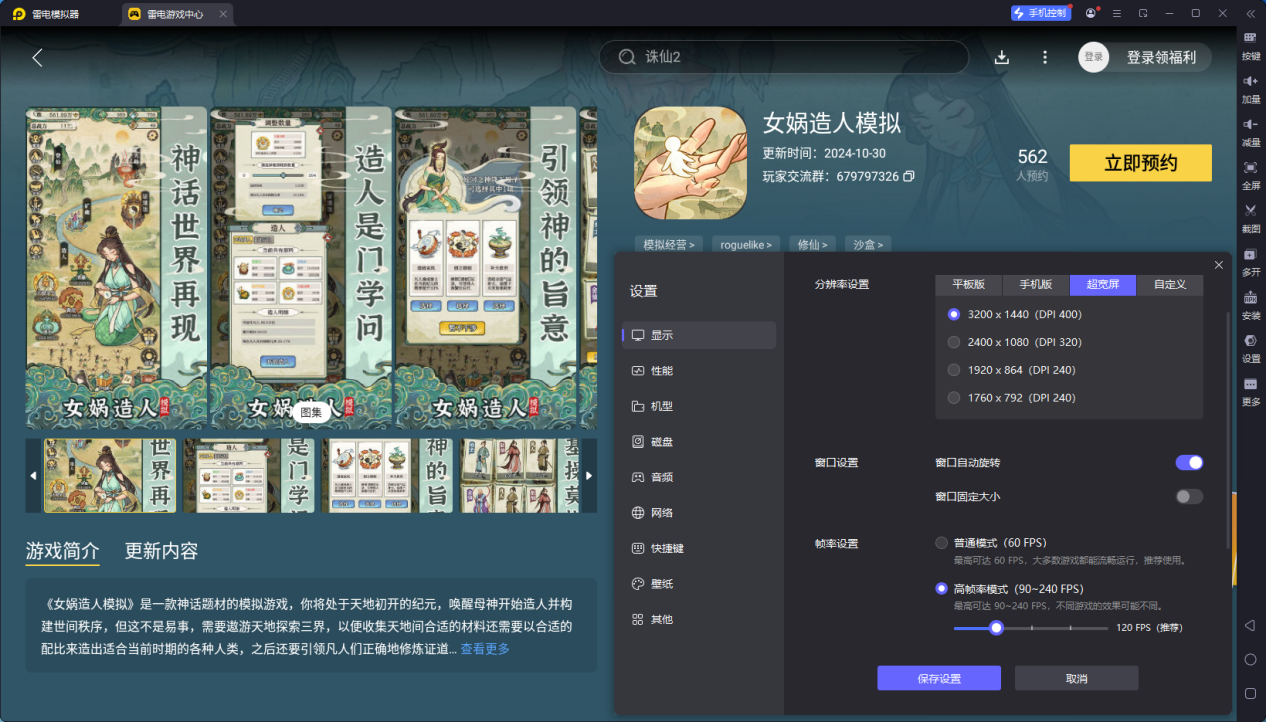
Task: Toggle 窗口自动旋转 switch
Action: 1189,463
